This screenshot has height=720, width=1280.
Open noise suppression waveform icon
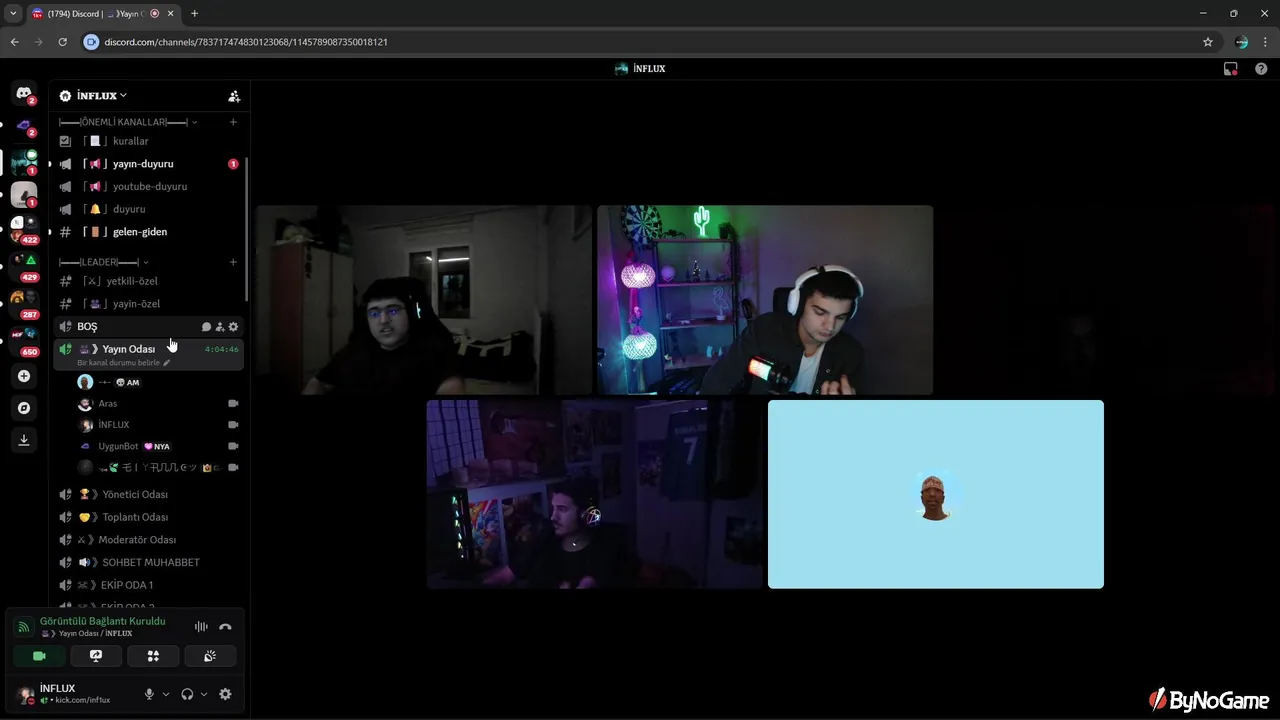pyautogui.click(x=201, y=627)
